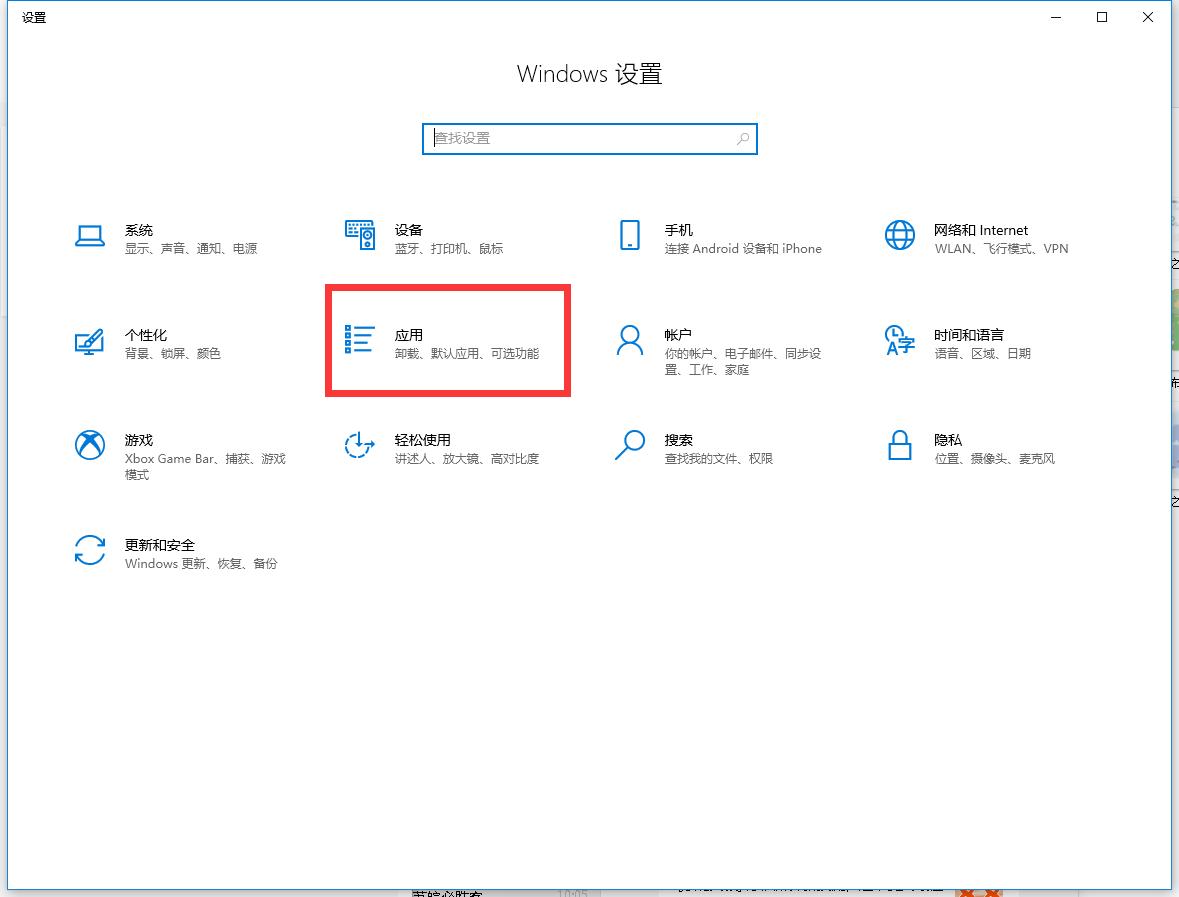Click the 设备 heading text
This screenshot has width=1179, height=897.
click(x=408, y=230)
